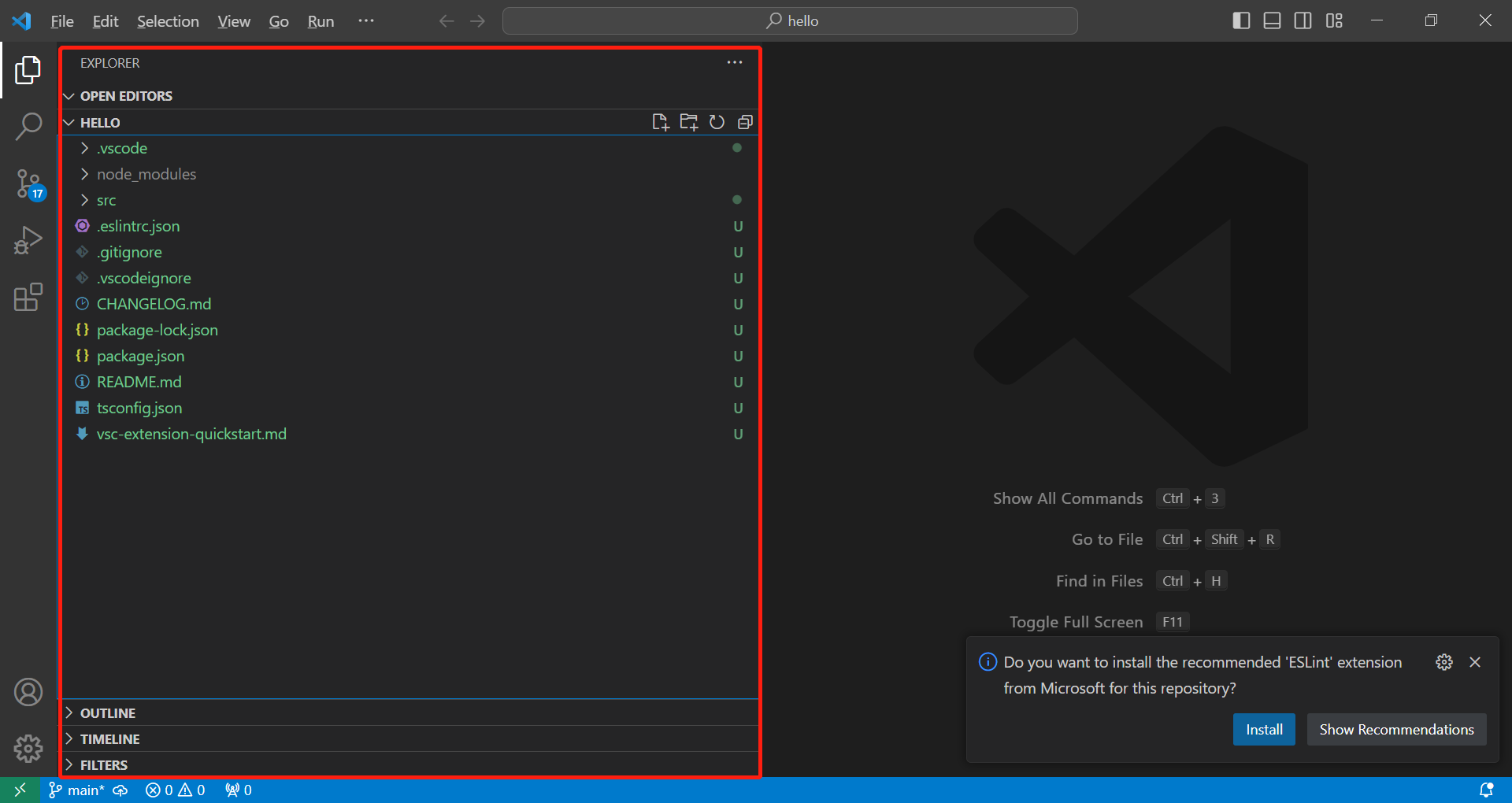Viewport: 1512px width, 803px height.
Task: Click the remote window indicator in status bar
Action: [x=20, y=790]
